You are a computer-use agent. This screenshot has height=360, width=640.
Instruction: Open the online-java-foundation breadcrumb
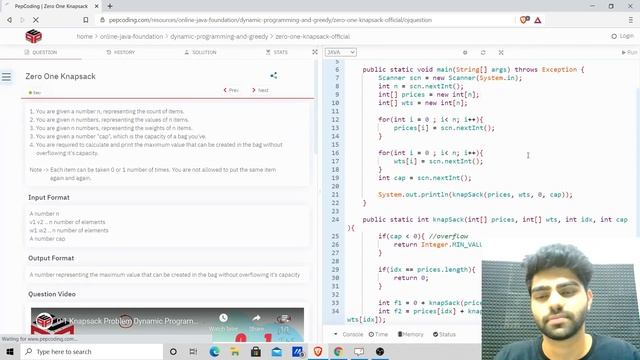tap(131, 36)
